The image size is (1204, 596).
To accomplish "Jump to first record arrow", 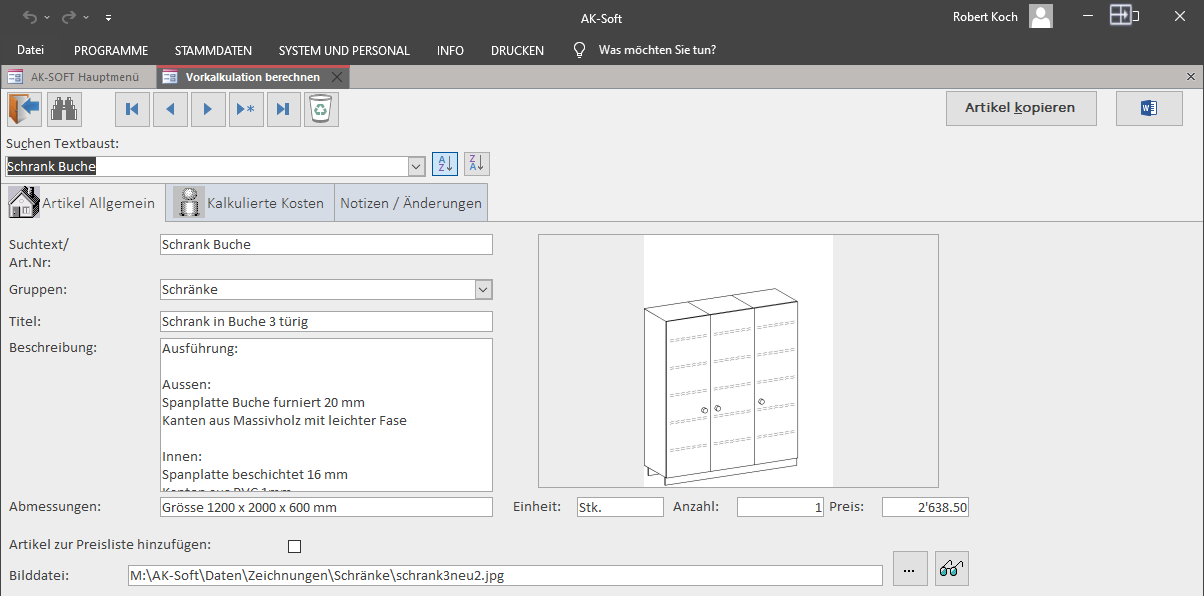I will 132,109.
